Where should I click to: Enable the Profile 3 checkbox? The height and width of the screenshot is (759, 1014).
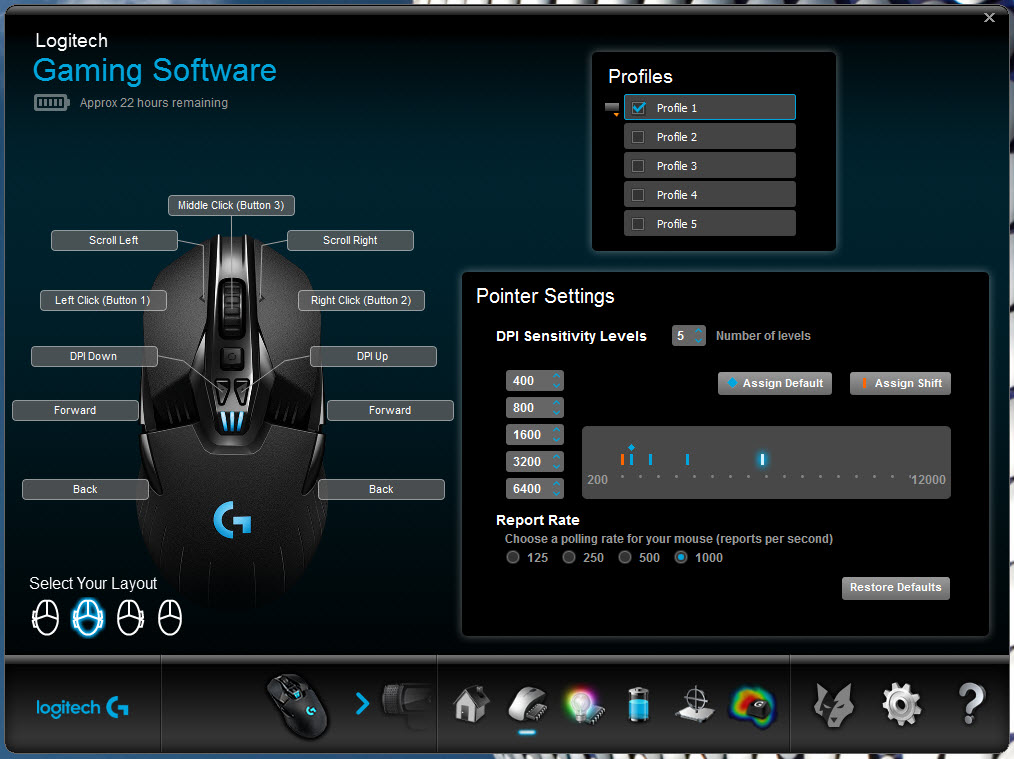[638, 166]
